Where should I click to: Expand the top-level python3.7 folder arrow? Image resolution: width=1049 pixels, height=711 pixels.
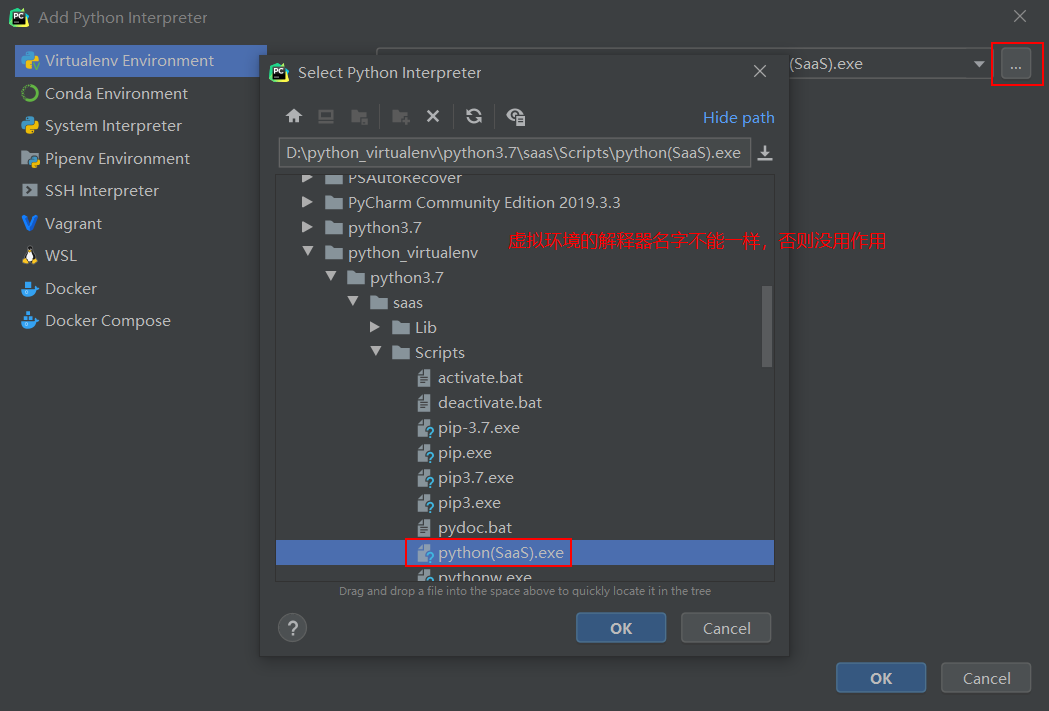point(307,227)
